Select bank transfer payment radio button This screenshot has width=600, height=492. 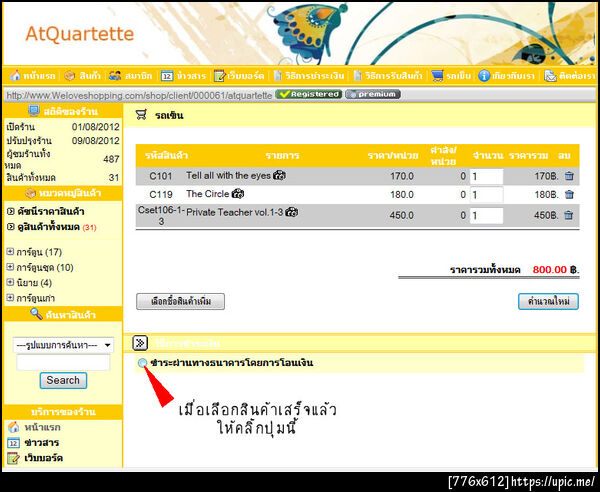click(142, 363)
